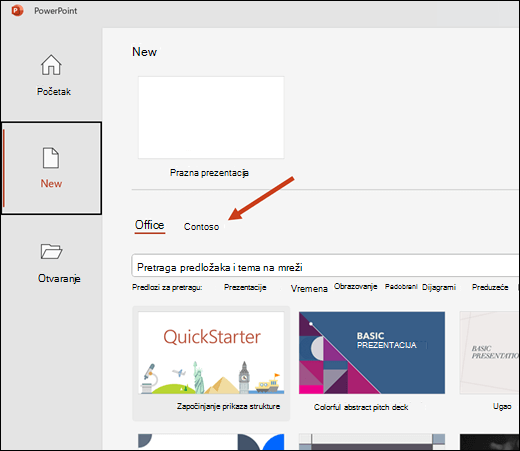Switch to the Office templates tab

(x=149, y=225)
